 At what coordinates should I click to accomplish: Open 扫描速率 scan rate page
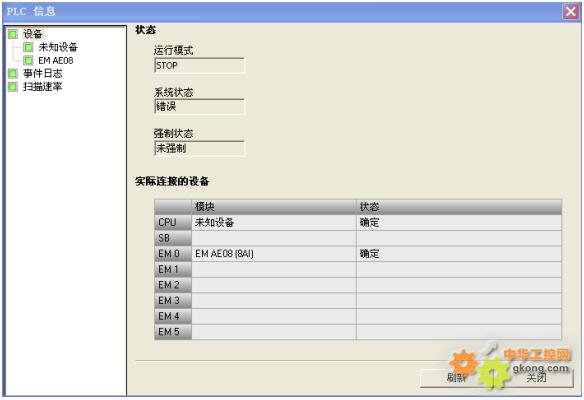coord(42,87)
